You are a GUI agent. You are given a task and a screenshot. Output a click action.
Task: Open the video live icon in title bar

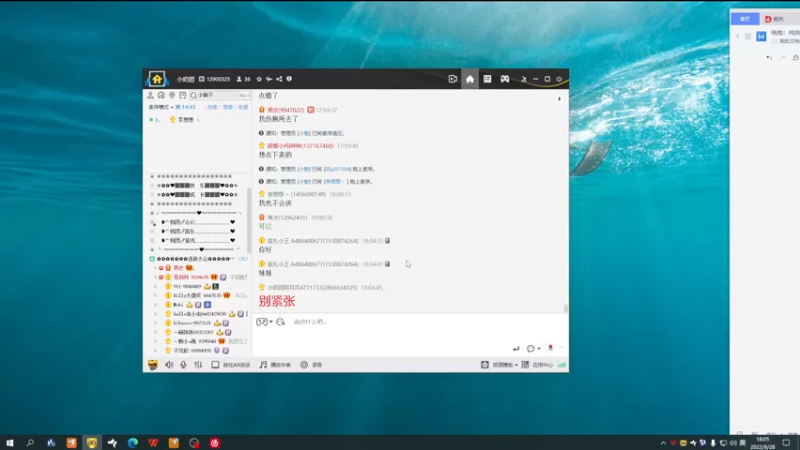[x=453, y=79]
